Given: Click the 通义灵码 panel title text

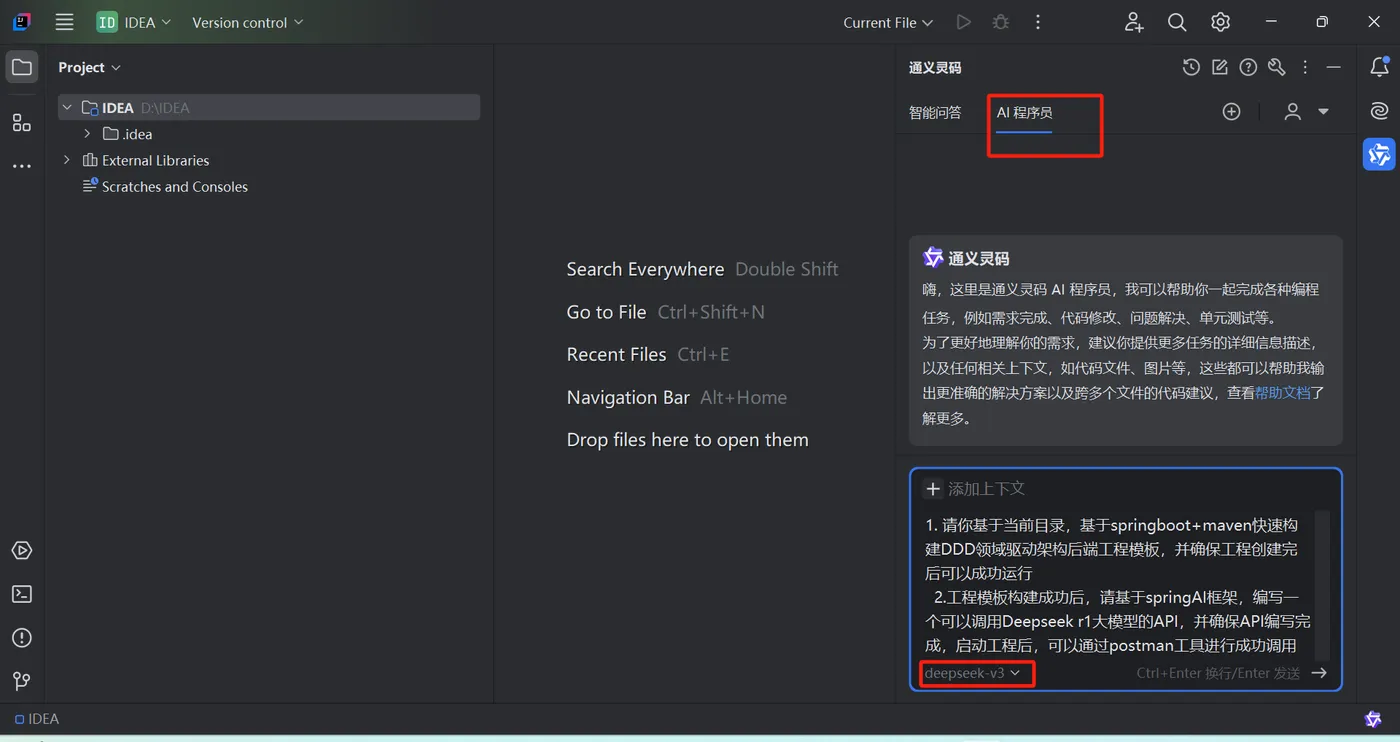Looking at the screenshot, I should point(935,67).
